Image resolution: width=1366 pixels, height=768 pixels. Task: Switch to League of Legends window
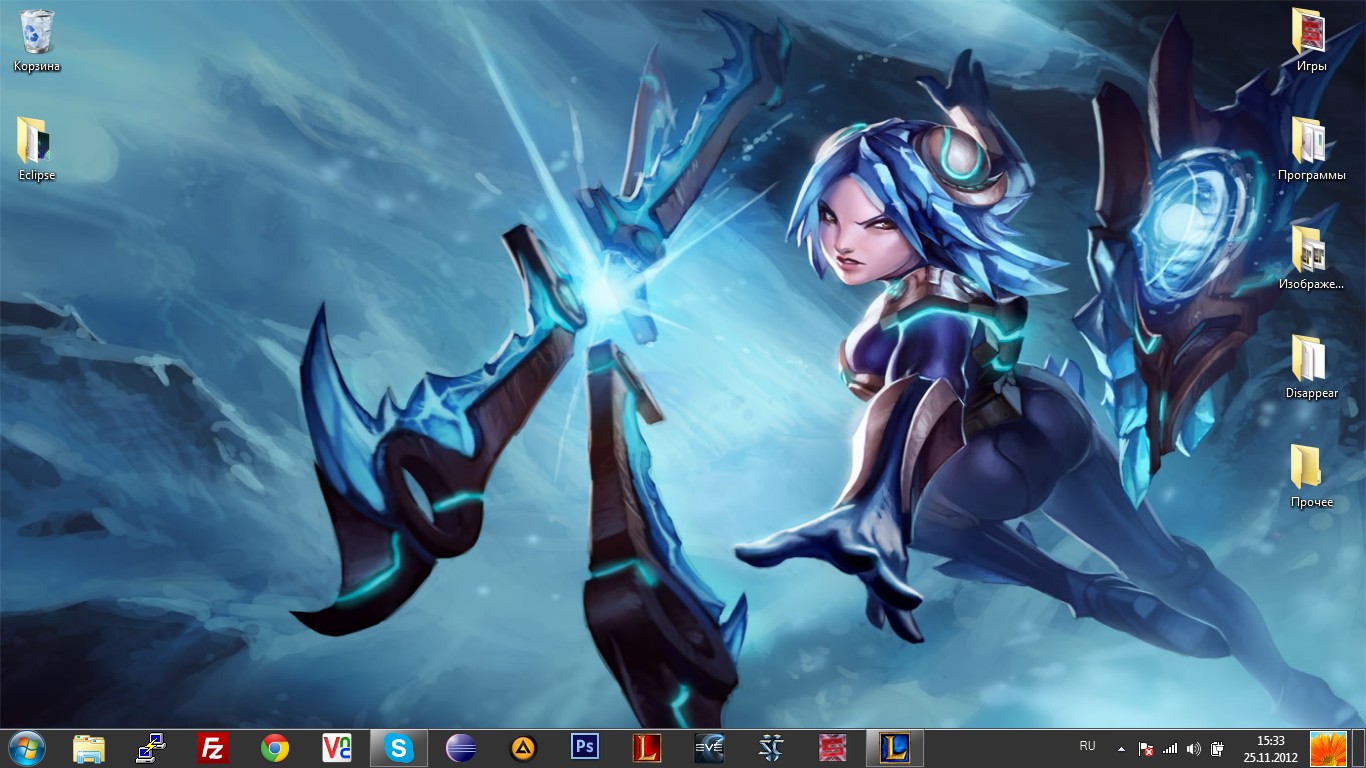[x=895, y=748]
